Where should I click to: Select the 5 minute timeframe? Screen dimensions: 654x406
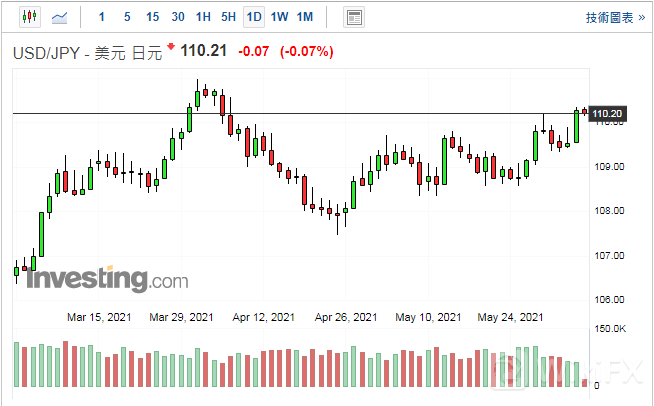pos(126,17)
